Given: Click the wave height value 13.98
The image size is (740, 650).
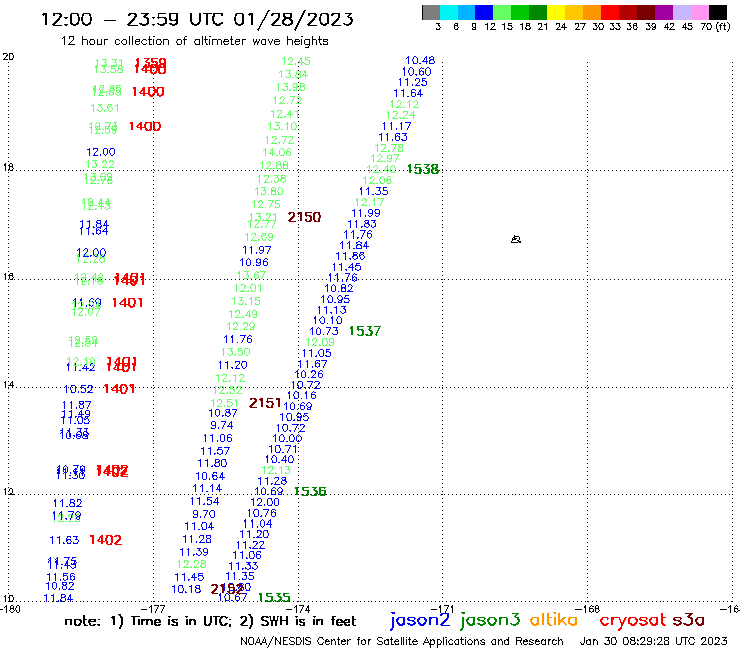Looking at the screenshot, I should pyautogui.click(x=291, y=87).
